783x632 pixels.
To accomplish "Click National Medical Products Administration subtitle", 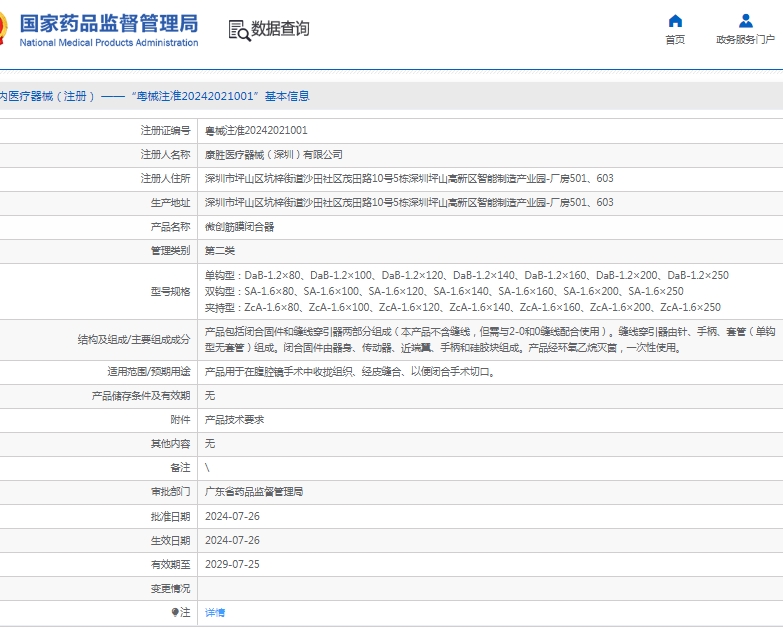I will [x=109, y=43].
